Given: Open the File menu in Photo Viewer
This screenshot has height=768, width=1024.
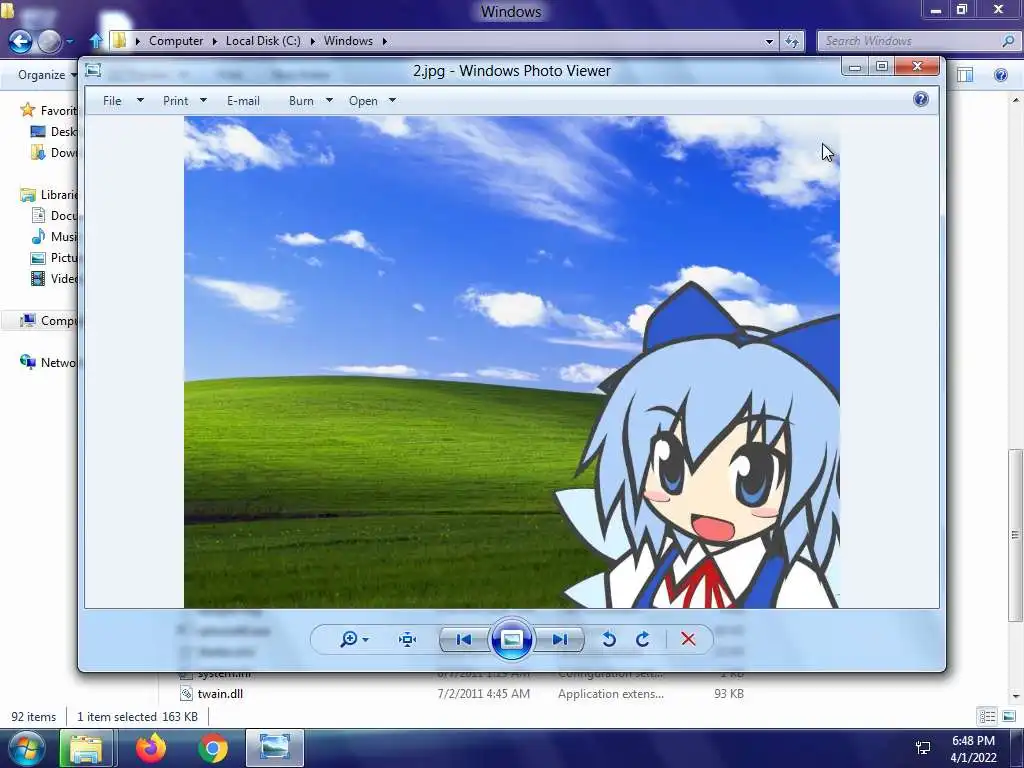Looking at the screenshot, I should [112, 101].
